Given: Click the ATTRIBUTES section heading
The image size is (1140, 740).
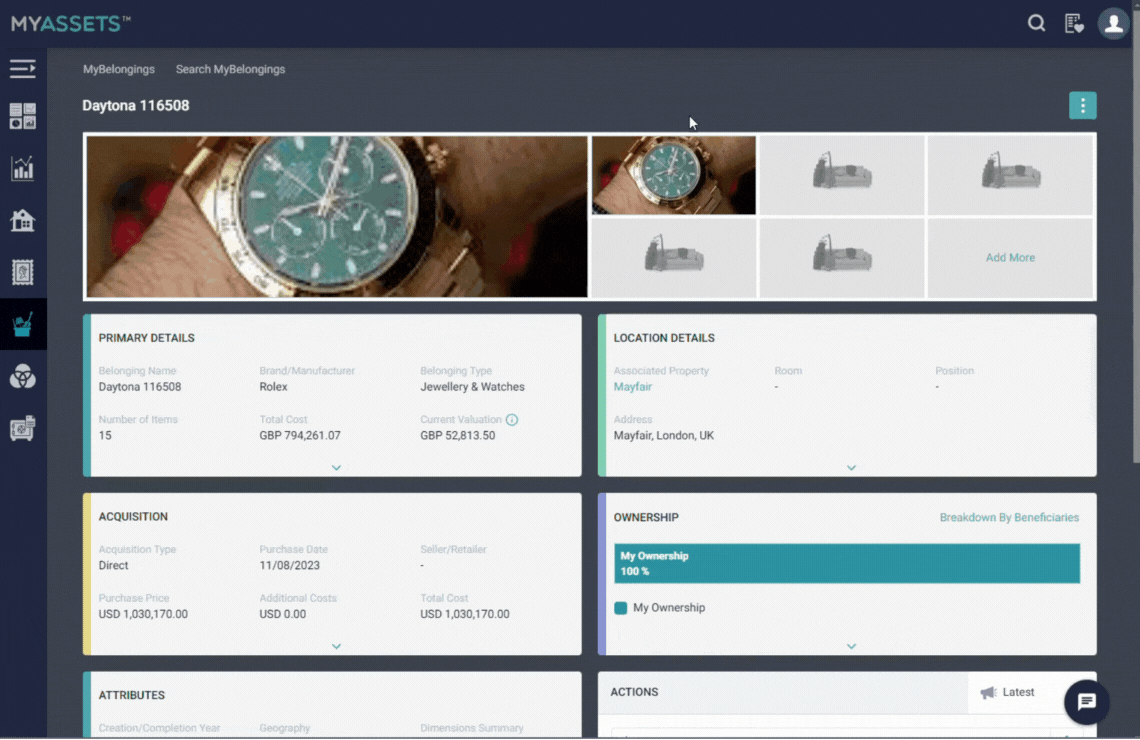Looking at the screenshot, I should click(132, 695).
